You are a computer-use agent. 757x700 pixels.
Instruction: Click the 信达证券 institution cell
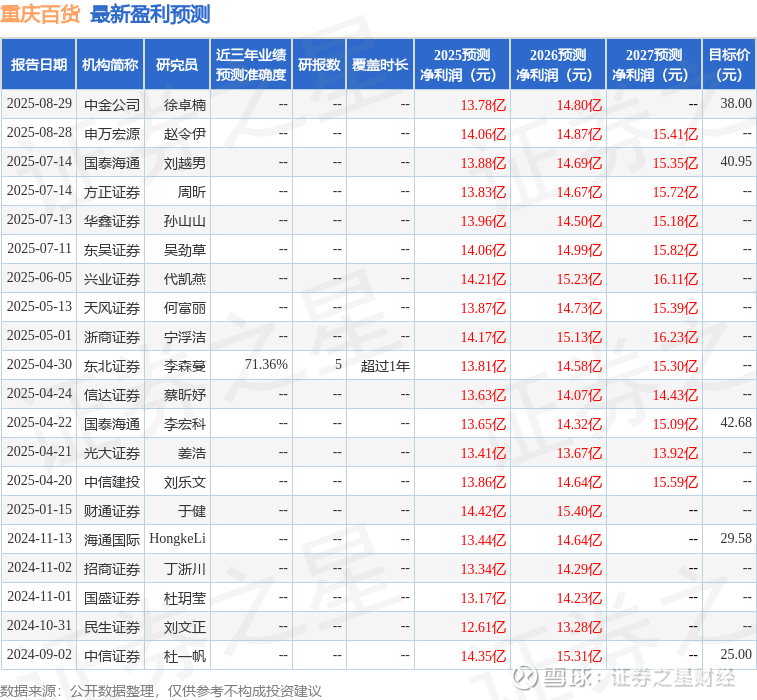pyautogui.click(x=112, y=395)
